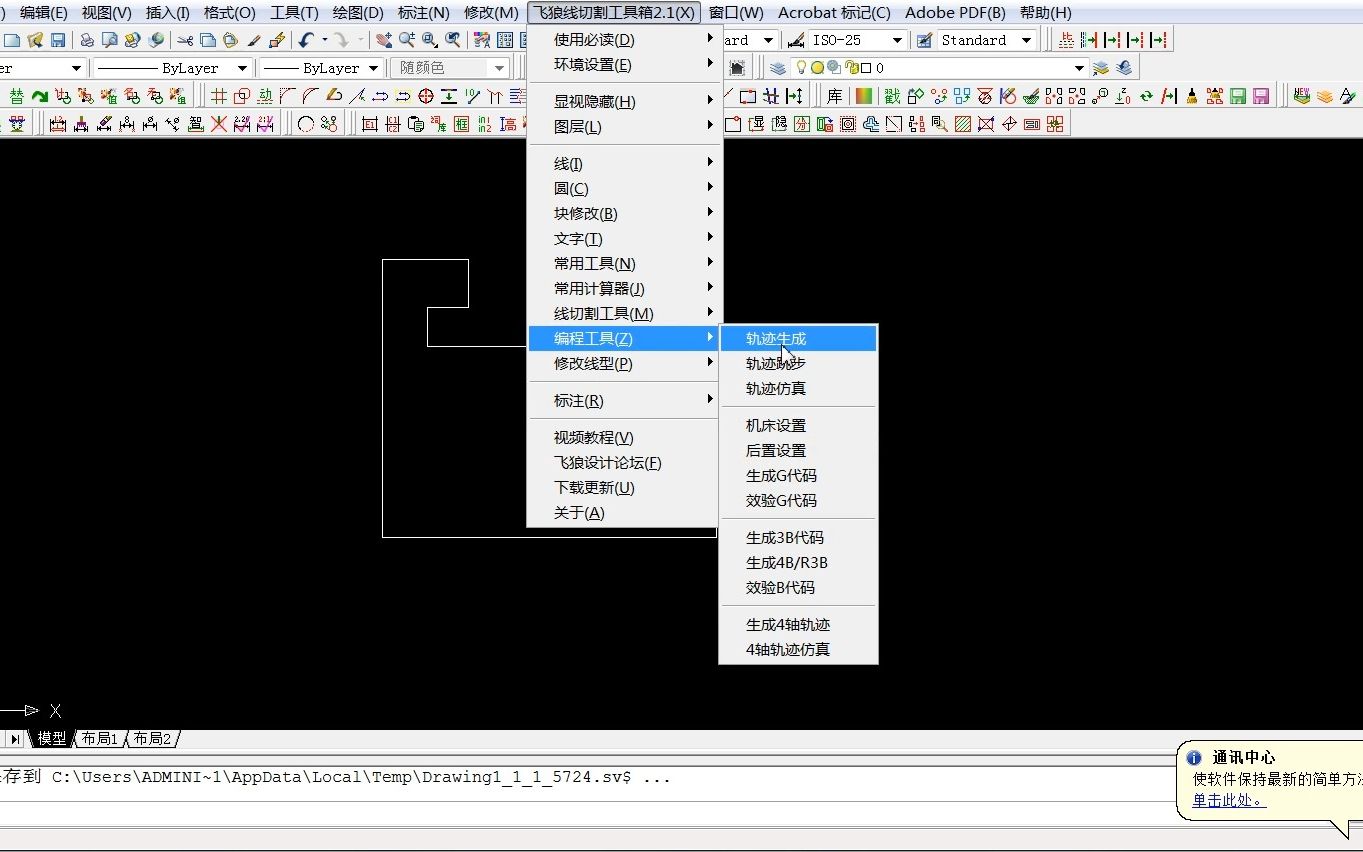
Task: Click the 库 library toolbar icon
Action: point(834,97)
